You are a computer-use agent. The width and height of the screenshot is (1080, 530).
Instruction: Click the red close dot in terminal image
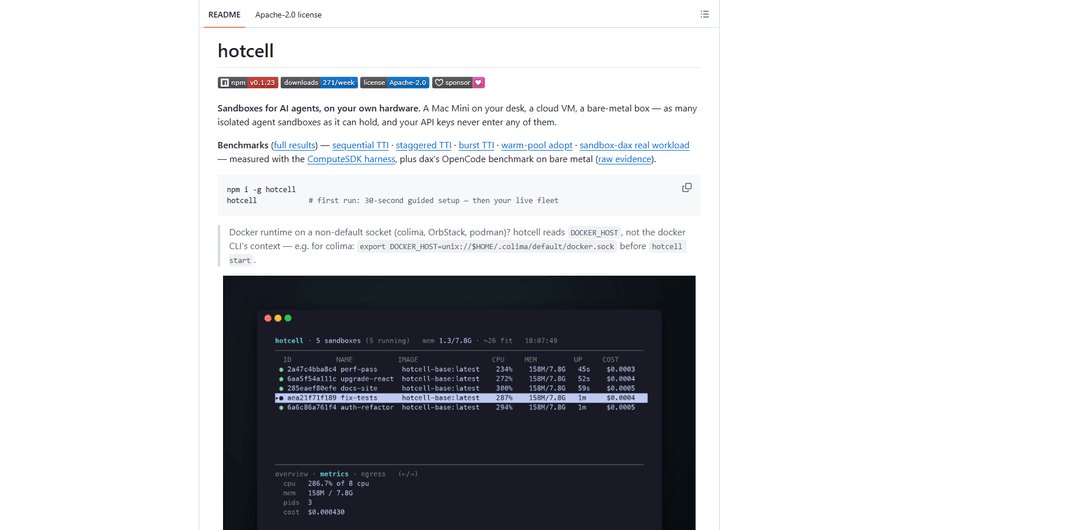pyautogui.click(x=268, y=318)
